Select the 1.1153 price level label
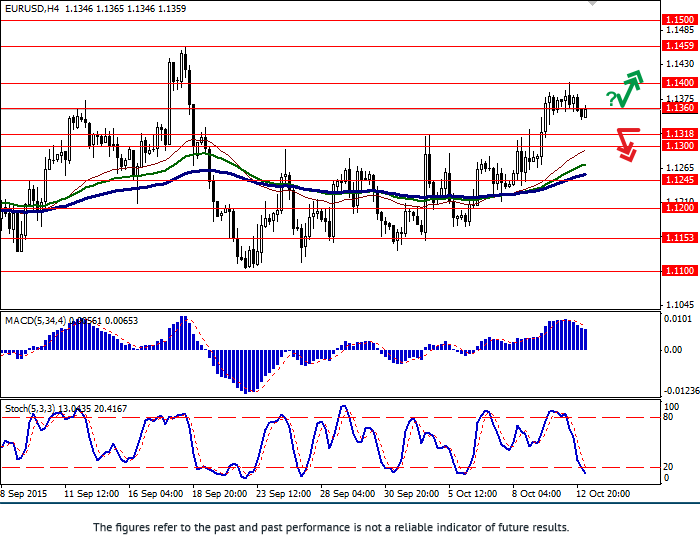Screen dimensions: 700x552 [679, 238]
